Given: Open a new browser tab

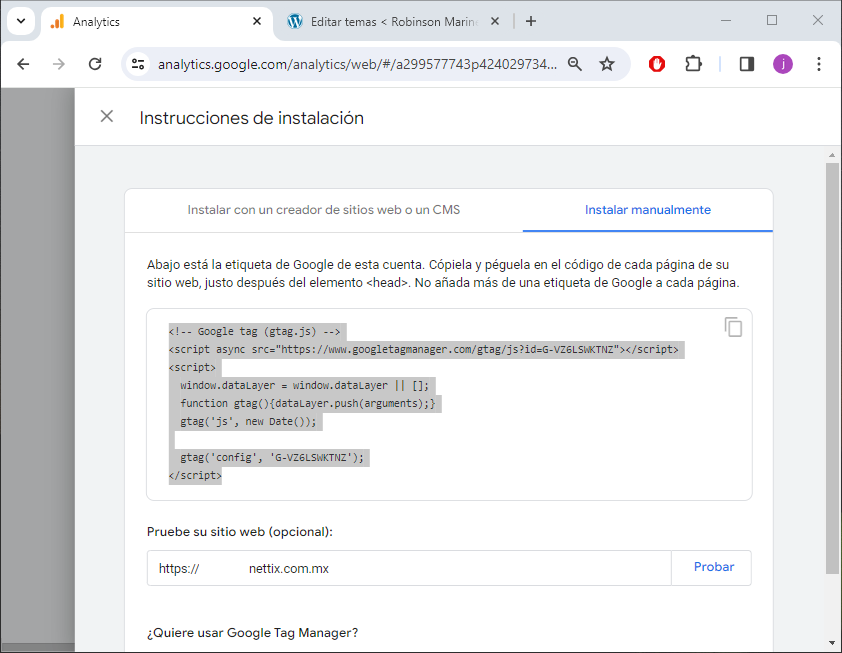Looking at the screenshot, I should pyautogui.click(x=531, y=21).
